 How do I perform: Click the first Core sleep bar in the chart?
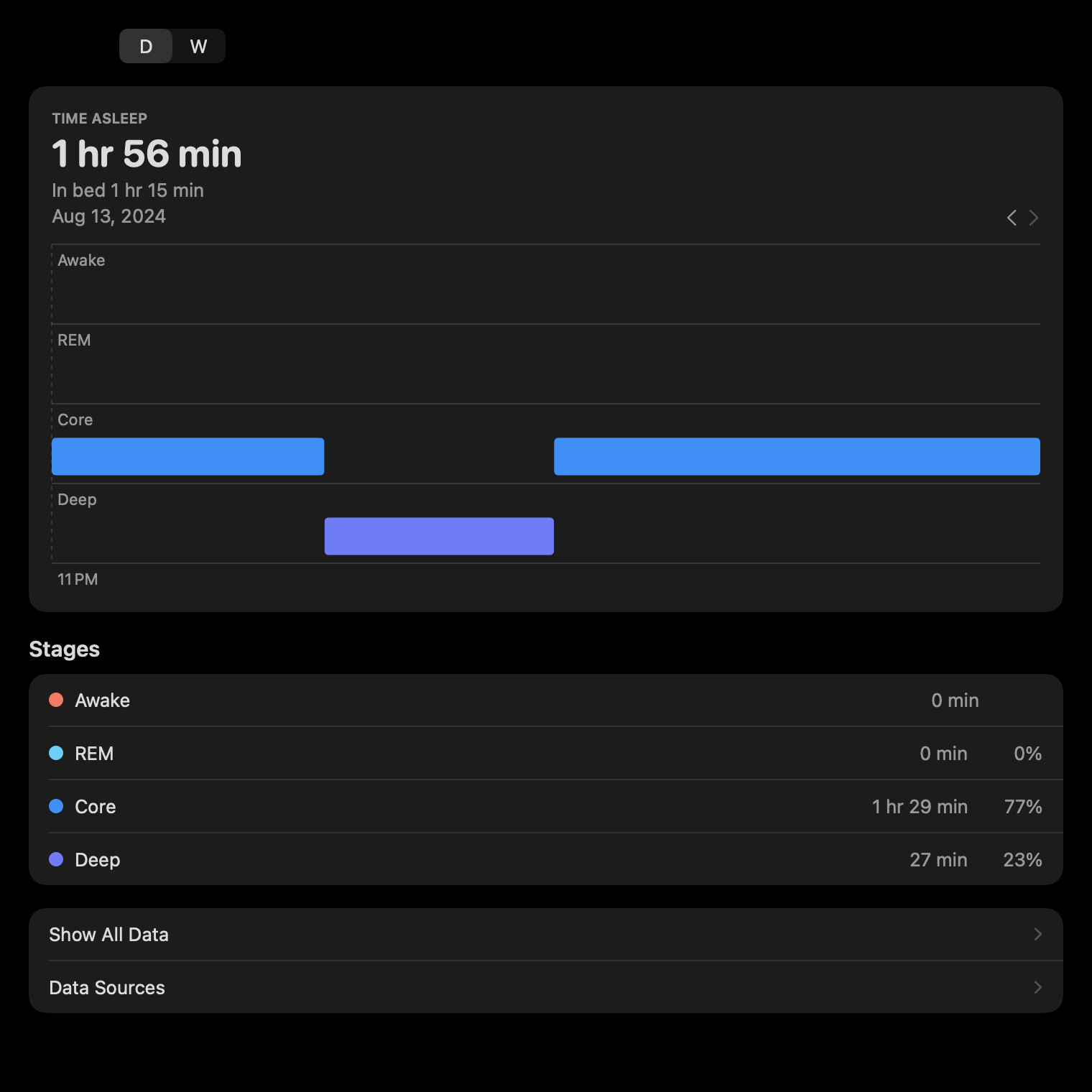[188, 456]
